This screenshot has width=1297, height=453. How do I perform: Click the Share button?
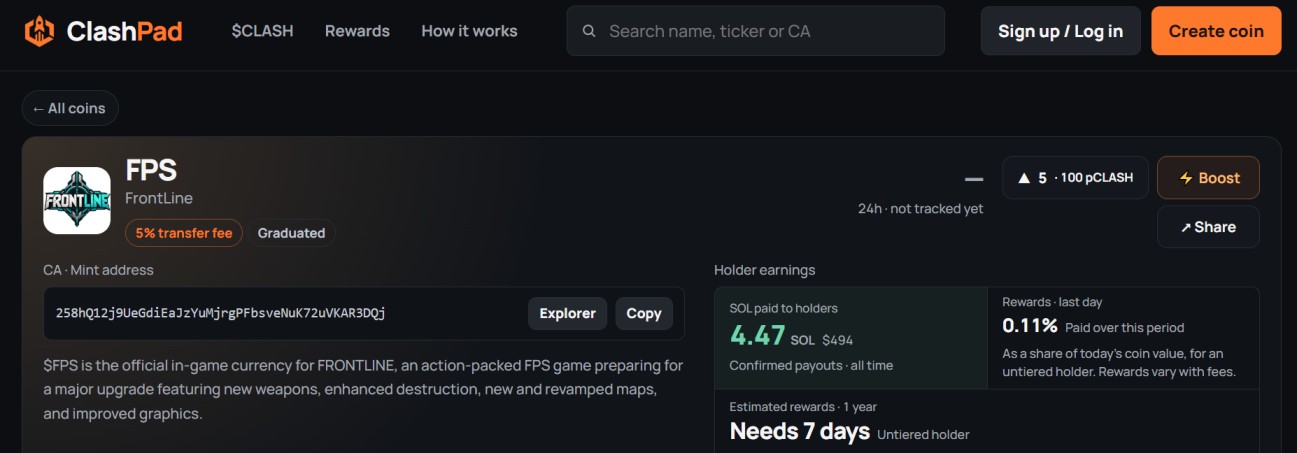pyautogui.click(x=1208, y=227)
